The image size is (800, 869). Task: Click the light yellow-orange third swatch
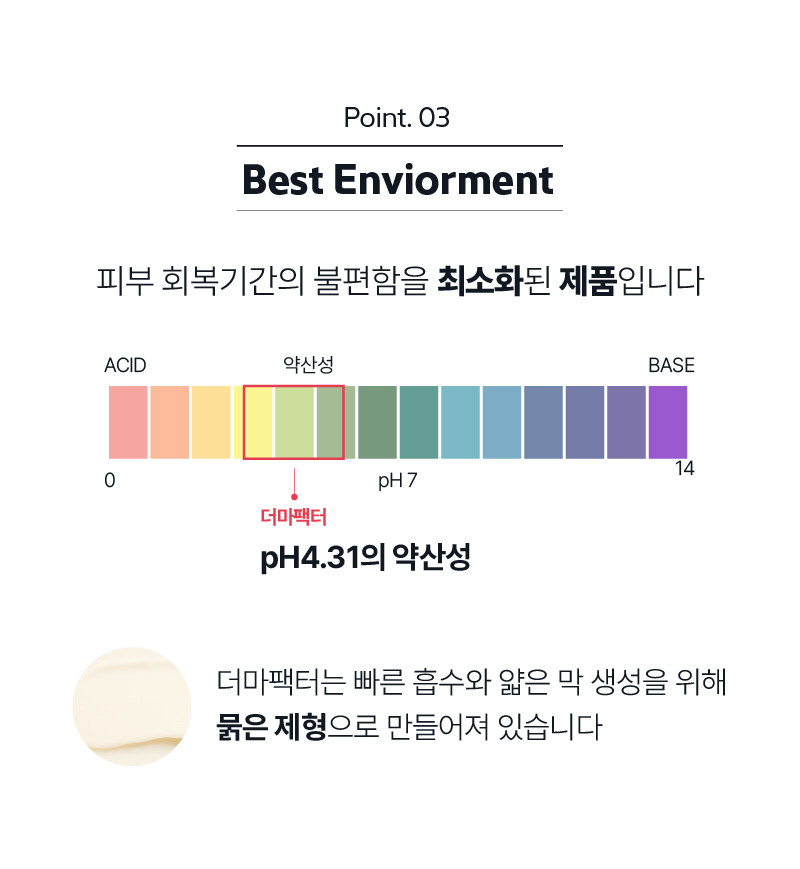(211, 422)
